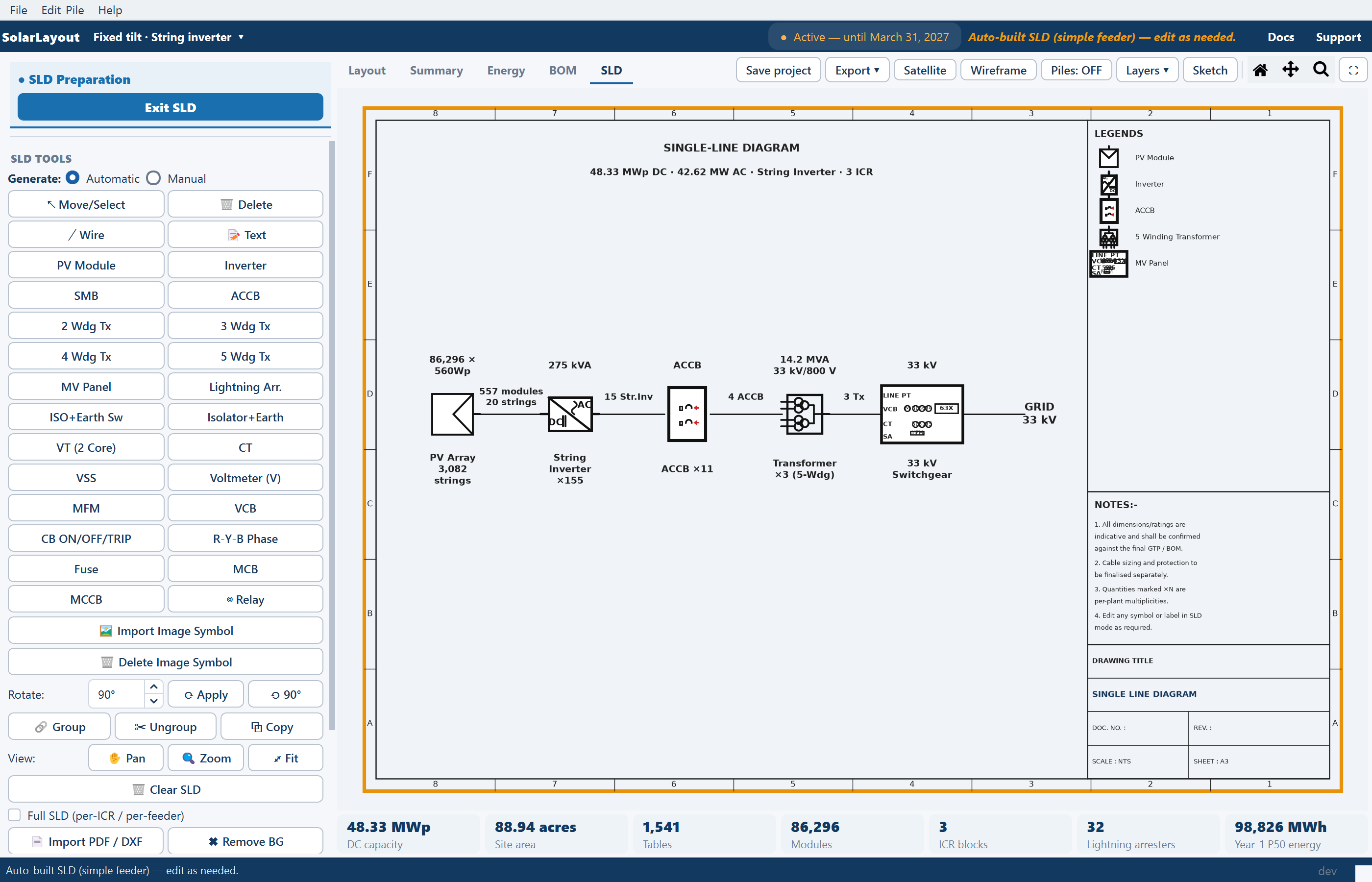Click Save project
The width and height of the screenshot is (1372, 882).
pos(778,70)
